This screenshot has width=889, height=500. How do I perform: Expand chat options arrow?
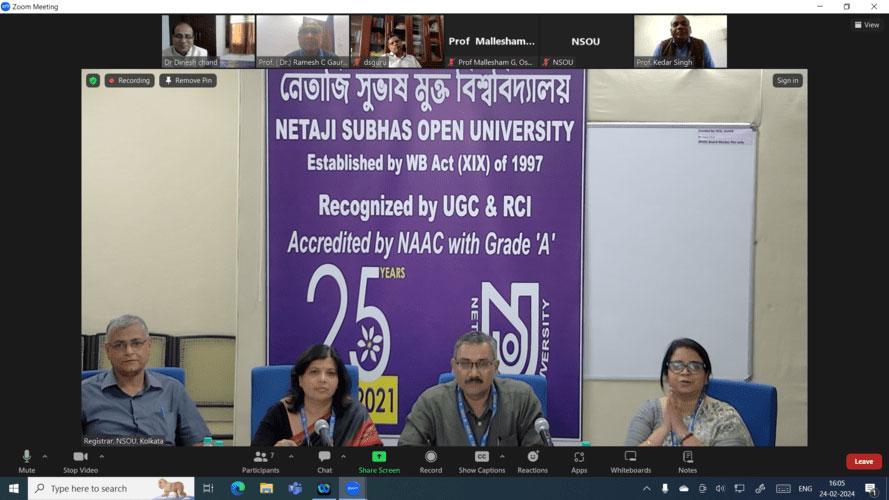click(x=343, y=456)
